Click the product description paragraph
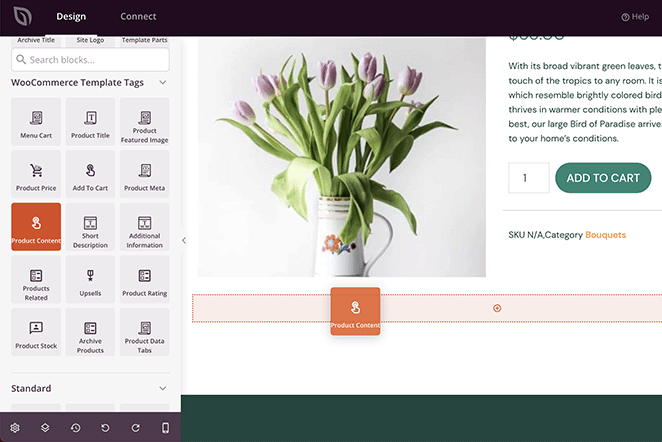The height and width of the screenshot is (442, 662). tap(585, 102)
